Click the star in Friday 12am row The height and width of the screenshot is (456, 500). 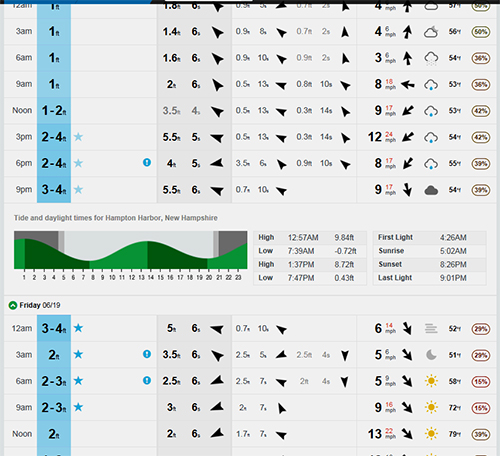tap(78, 328)
